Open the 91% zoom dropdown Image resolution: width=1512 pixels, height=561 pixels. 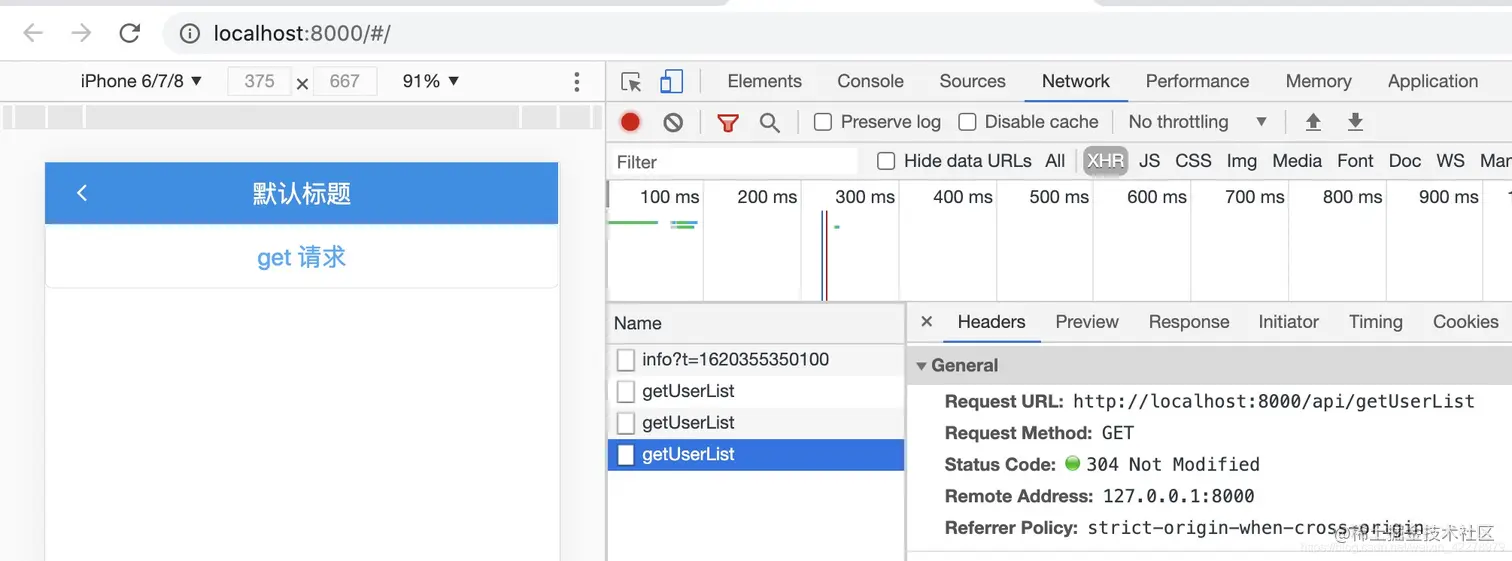pos(431,81)
